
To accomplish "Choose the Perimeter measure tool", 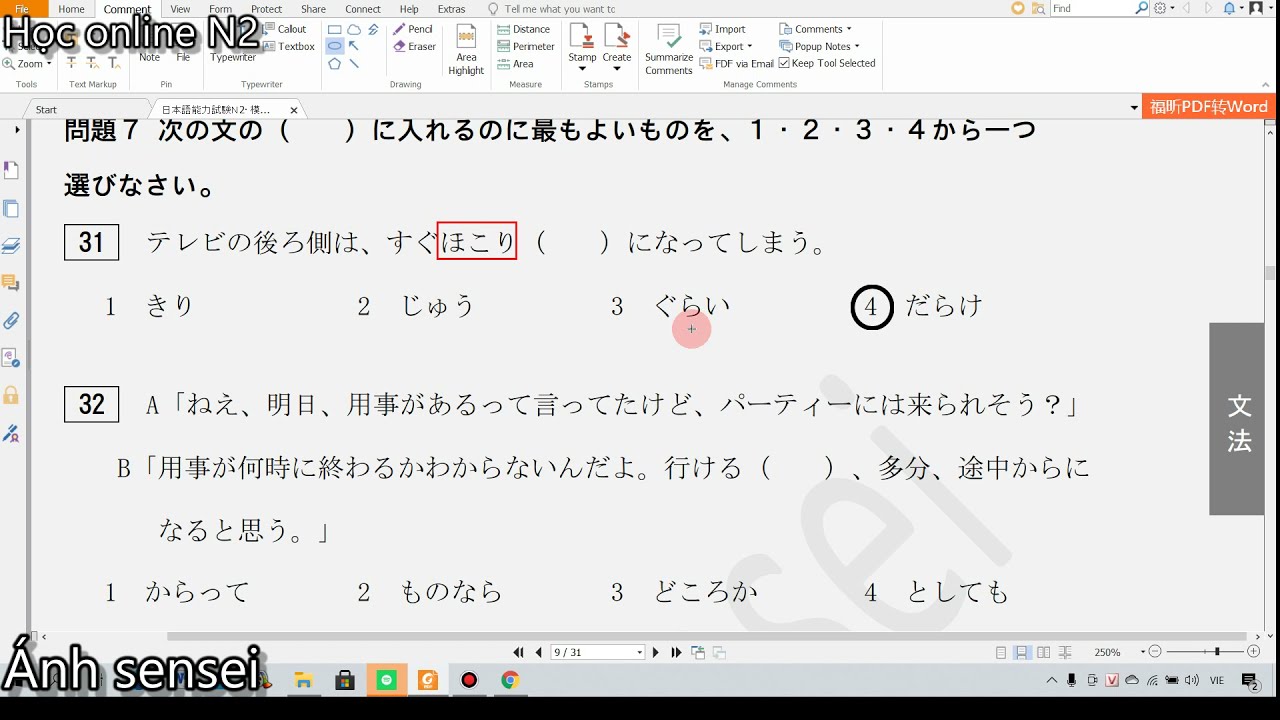I will tap(525, 46).
